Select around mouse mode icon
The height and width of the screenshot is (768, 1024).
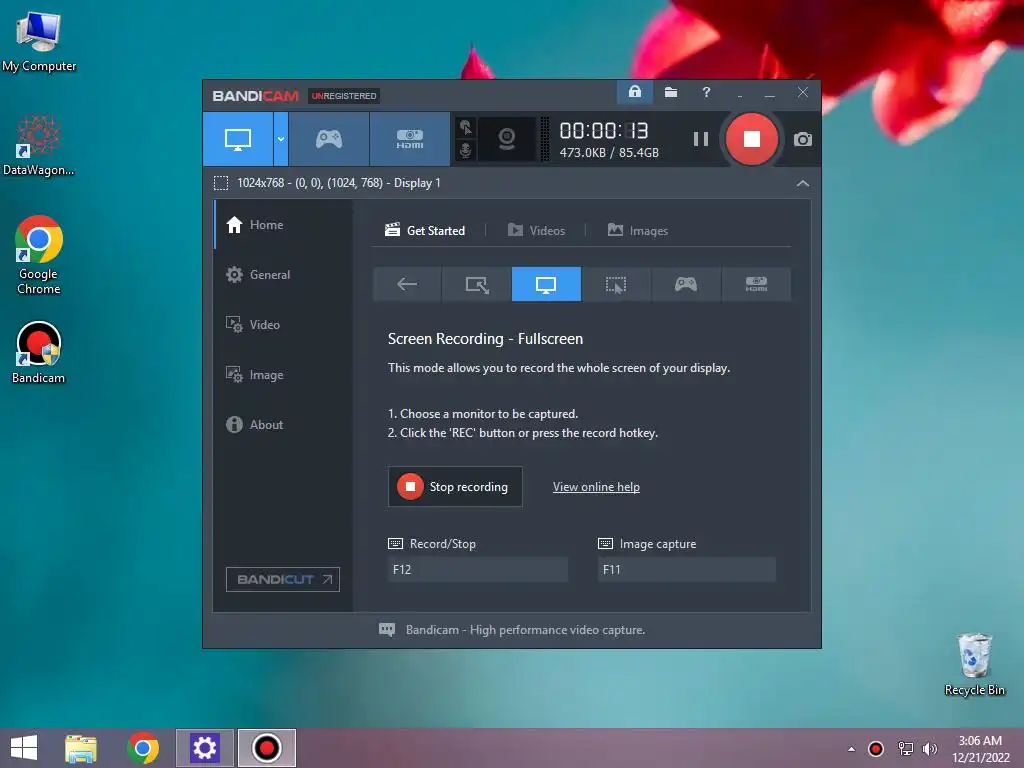(x=616, y=284)
